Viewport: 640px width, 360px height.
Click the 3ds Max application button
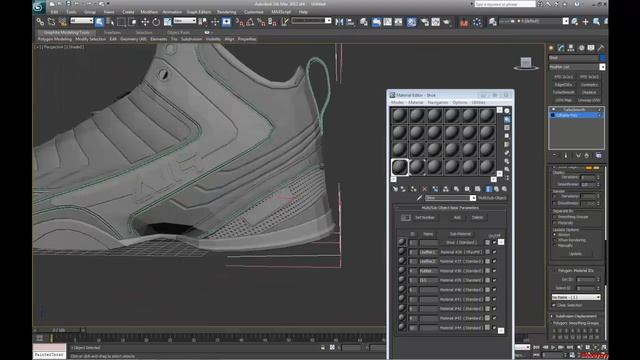39,6
